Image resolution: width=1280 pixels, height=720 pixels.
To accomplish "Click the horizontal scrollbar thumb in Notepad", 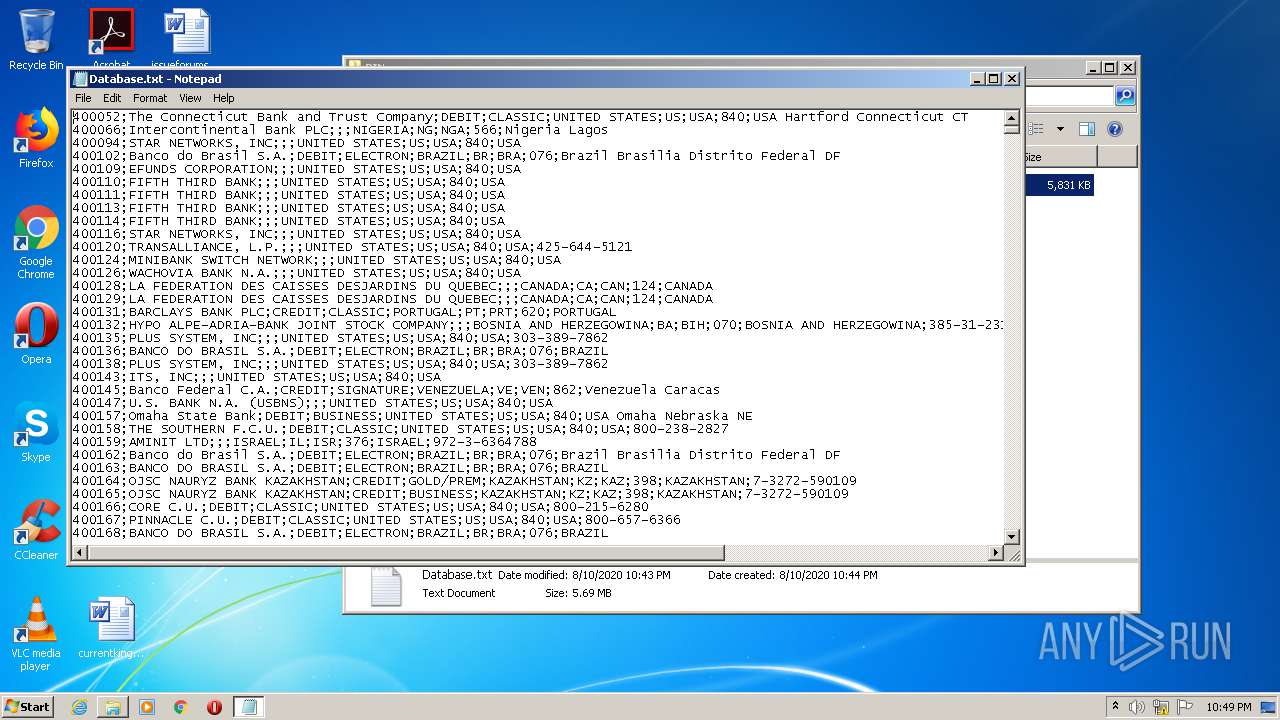I will click(405, 553).
